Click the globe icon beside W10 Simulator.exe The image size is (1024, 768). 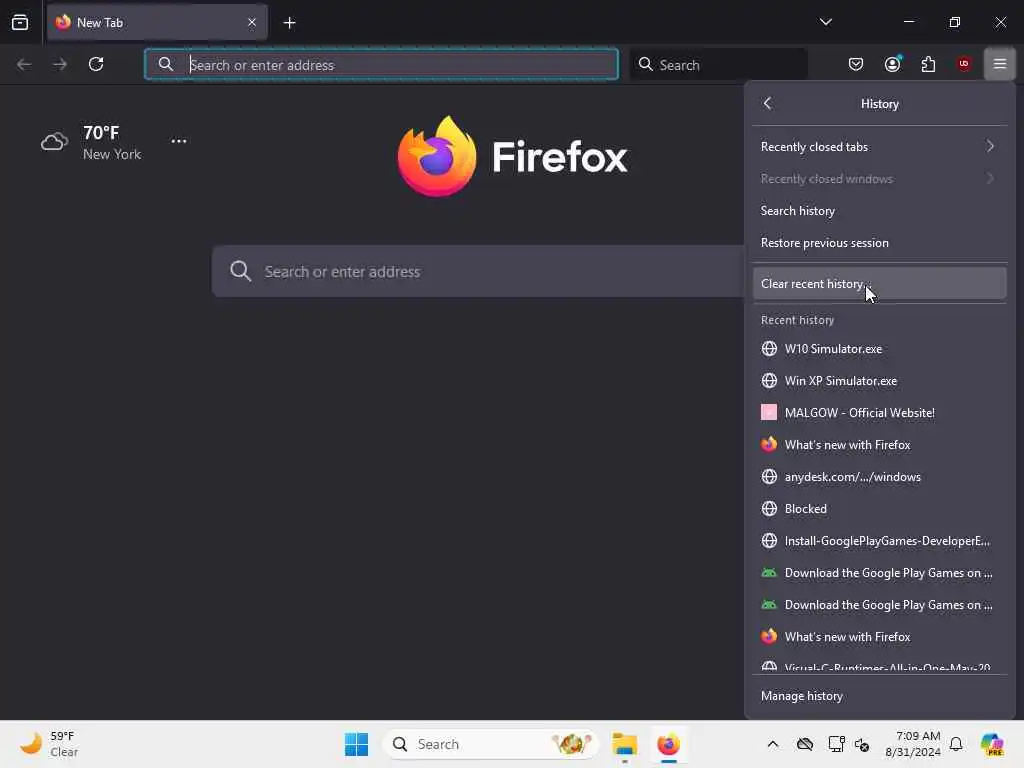click(x=769, y=349)
